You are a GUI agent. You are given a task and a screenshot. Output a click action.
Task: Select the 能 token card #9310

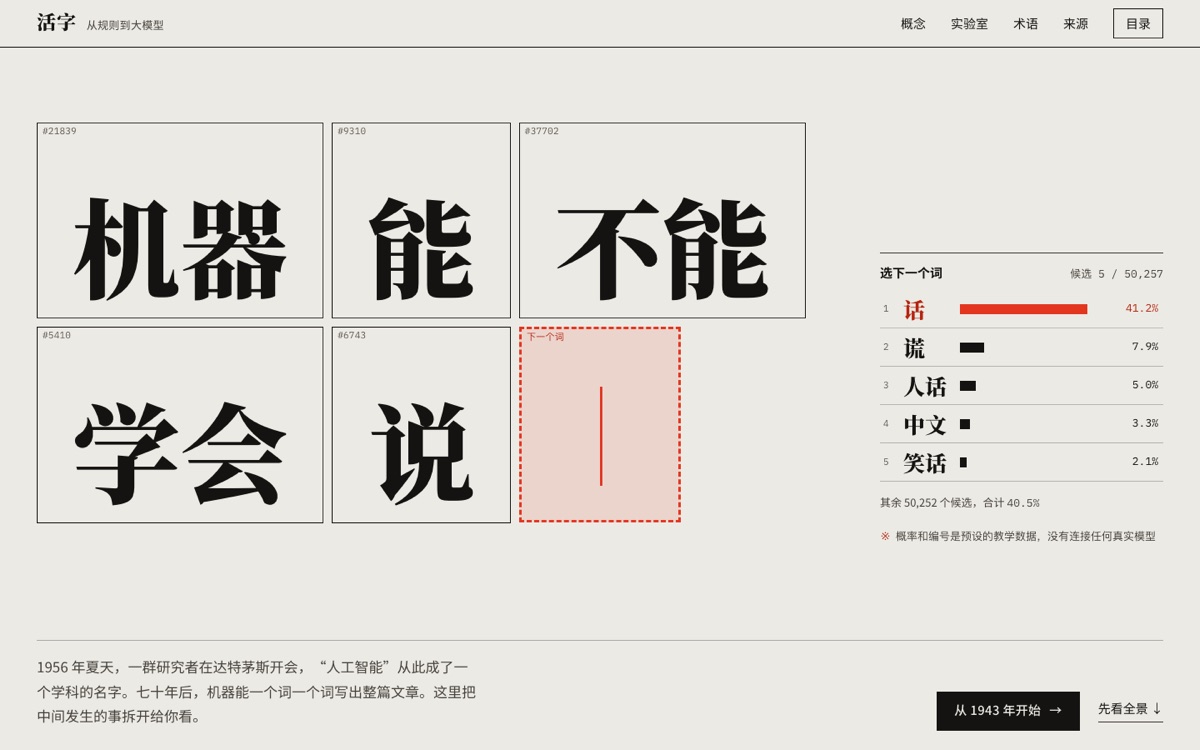pos(421,221)
